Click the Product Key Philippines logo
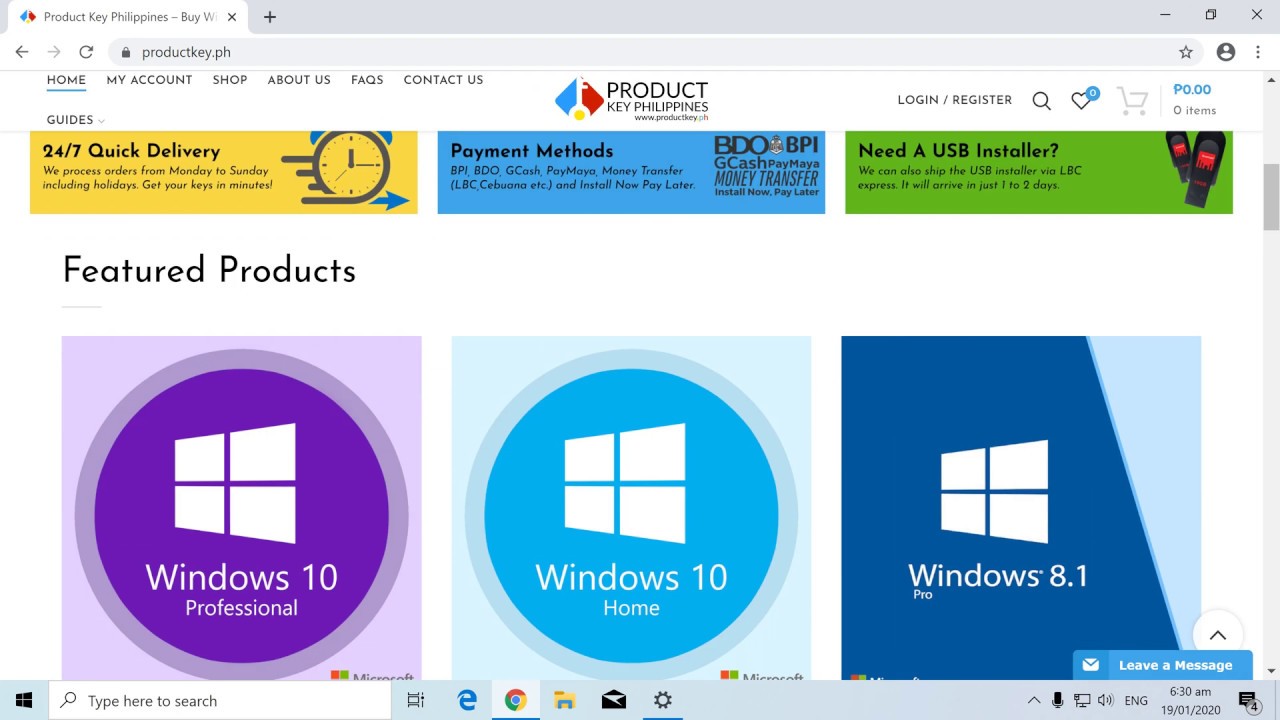 pos(632,100)
